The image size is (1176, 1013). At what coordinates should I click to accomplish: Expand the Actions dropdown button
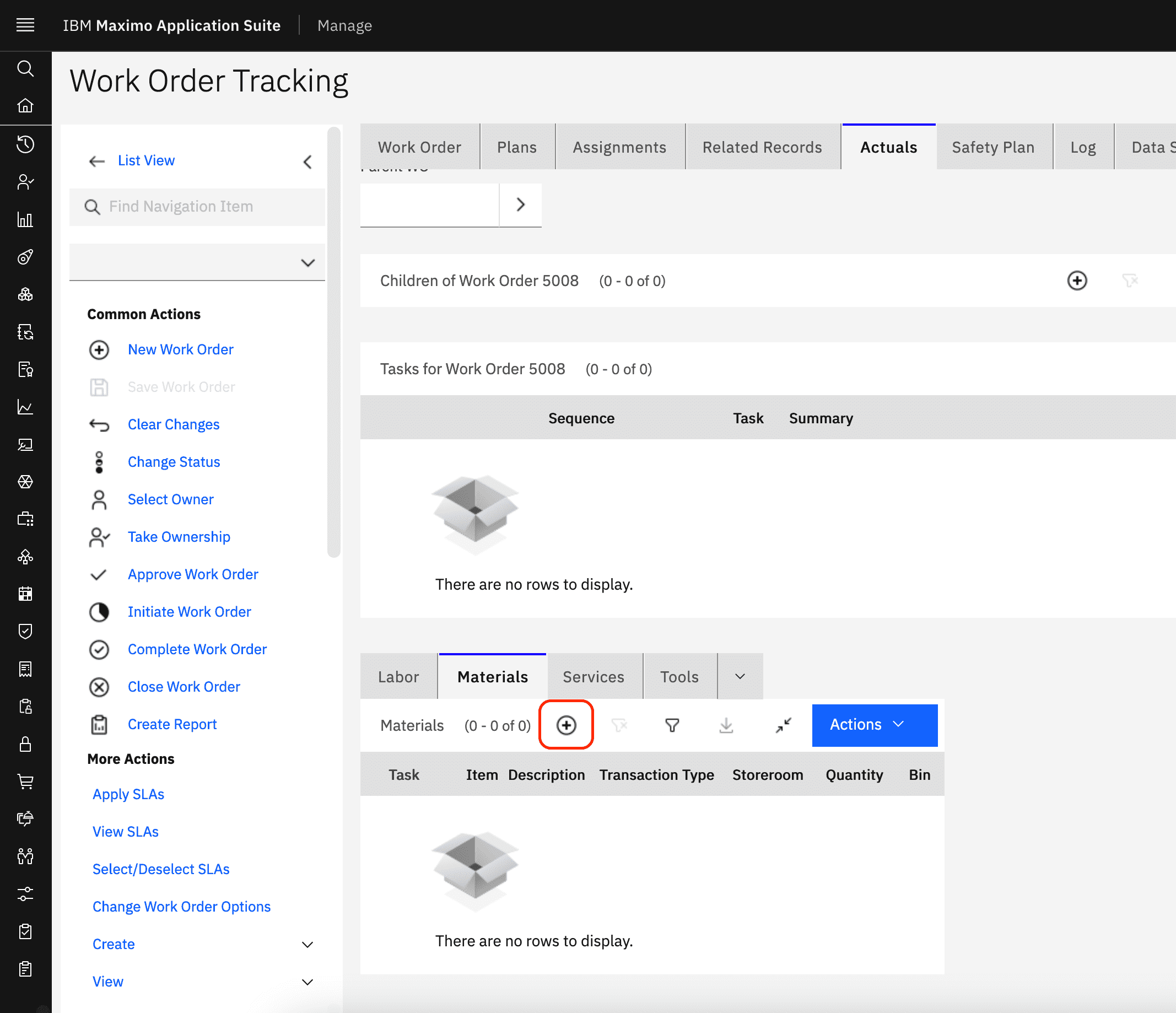pos(874,725)
